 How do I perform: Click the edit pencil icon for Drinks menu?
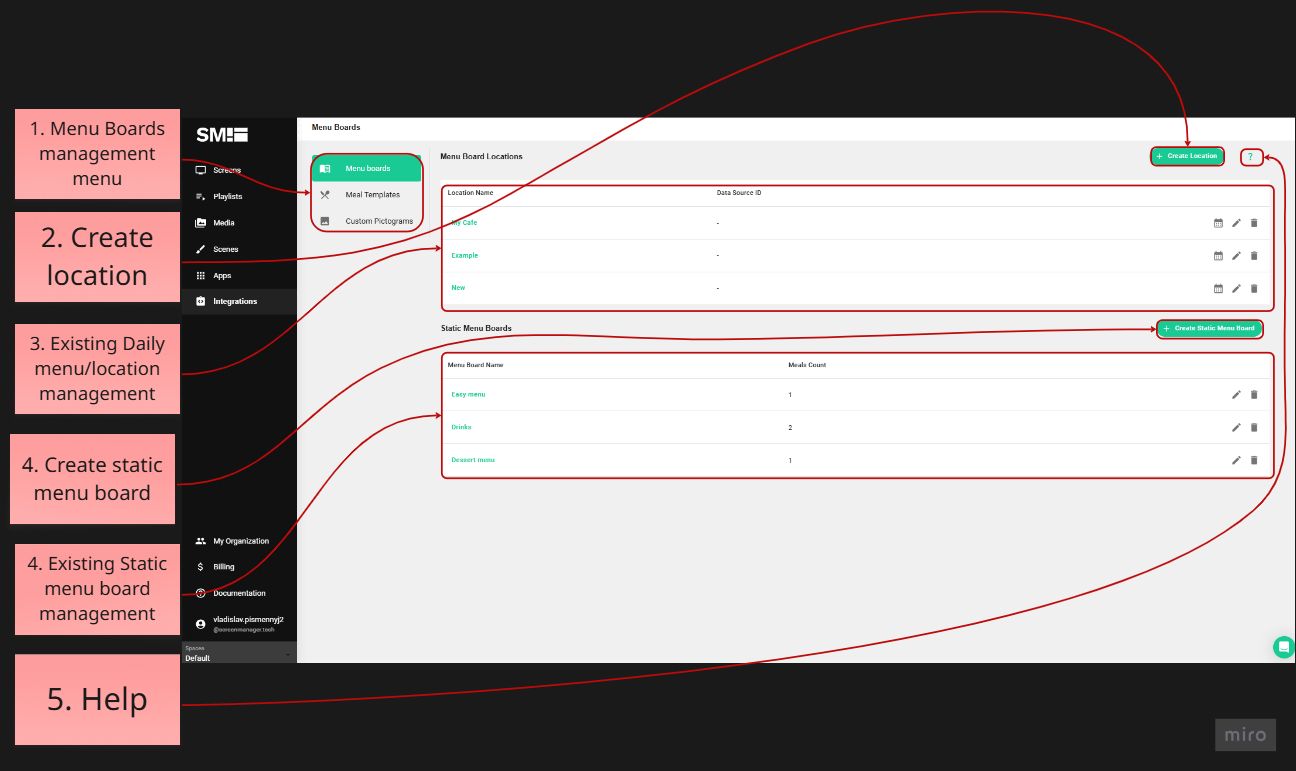[x=1237, y=427]
